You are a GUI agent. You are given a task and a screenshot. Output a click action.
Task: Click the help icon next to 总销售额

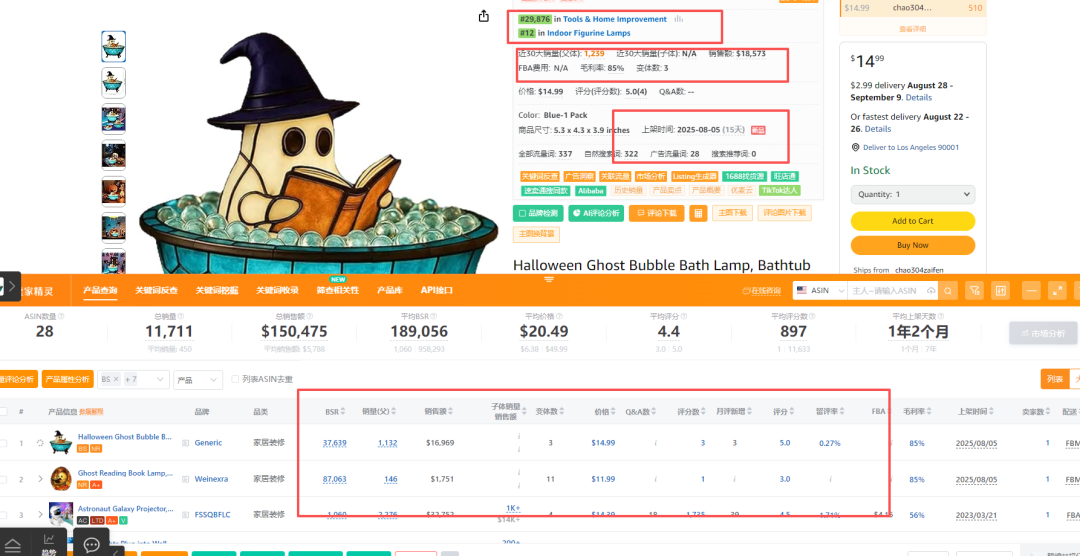click(309, 316)
